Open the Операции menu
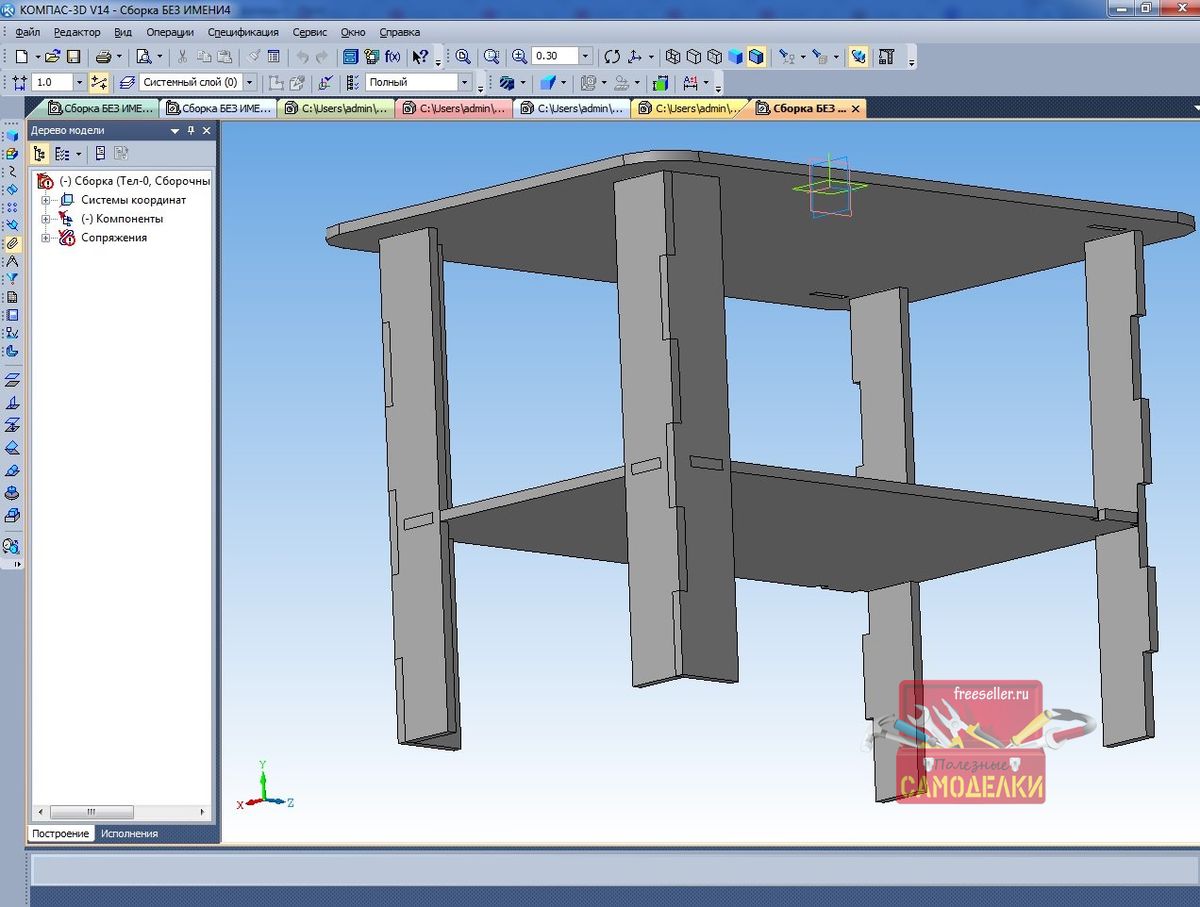Viewport: 1200px width, 907px height. (x=169, y=32)
